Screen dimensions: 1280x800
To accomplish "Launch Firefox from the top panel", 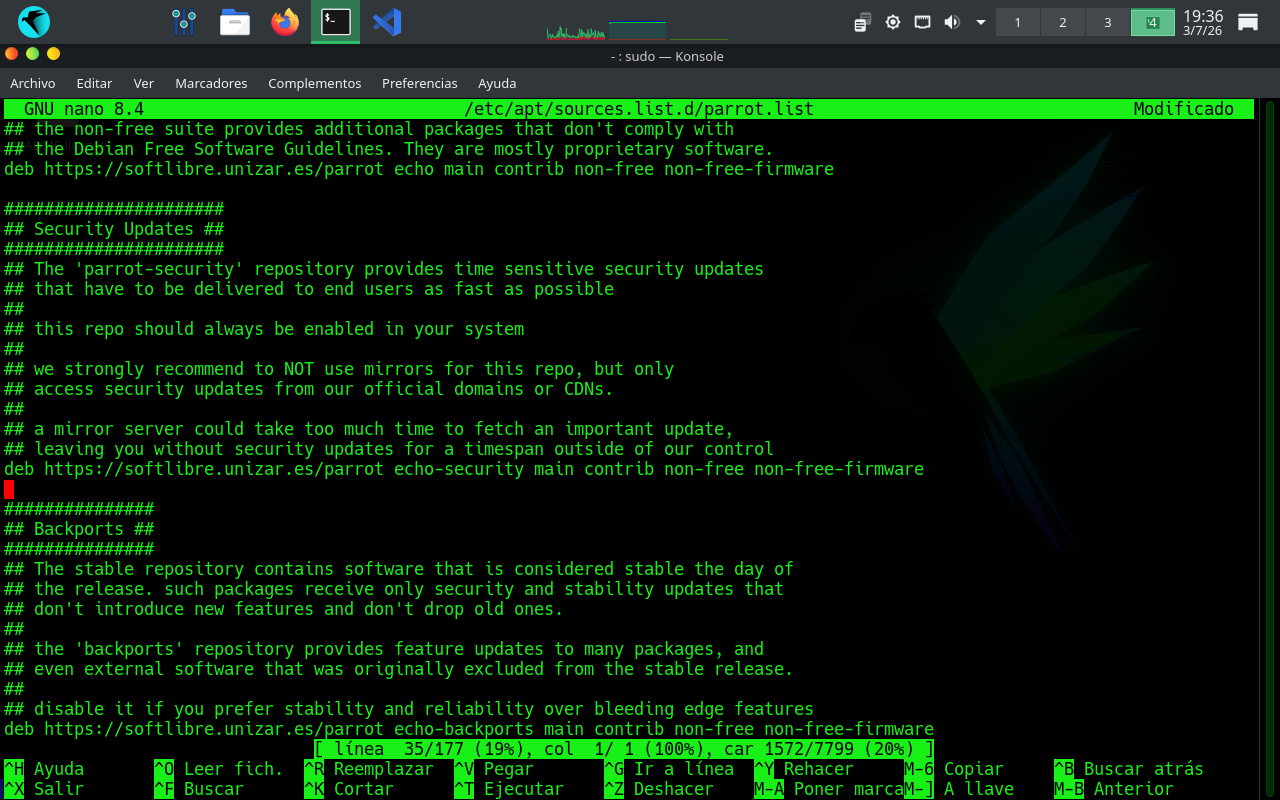I will tap(285, 21).
